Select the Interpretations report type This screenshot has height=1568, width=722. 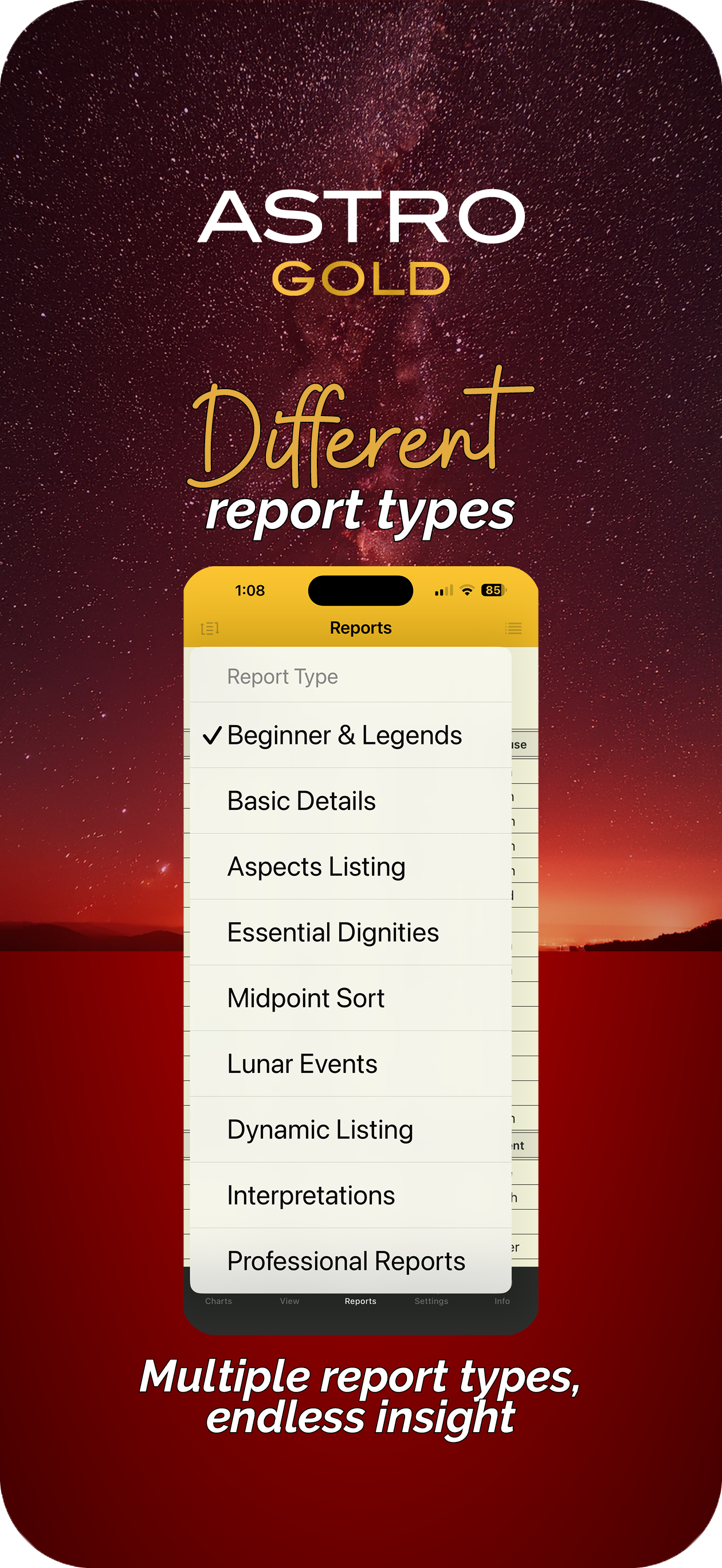pos(351,1195)
